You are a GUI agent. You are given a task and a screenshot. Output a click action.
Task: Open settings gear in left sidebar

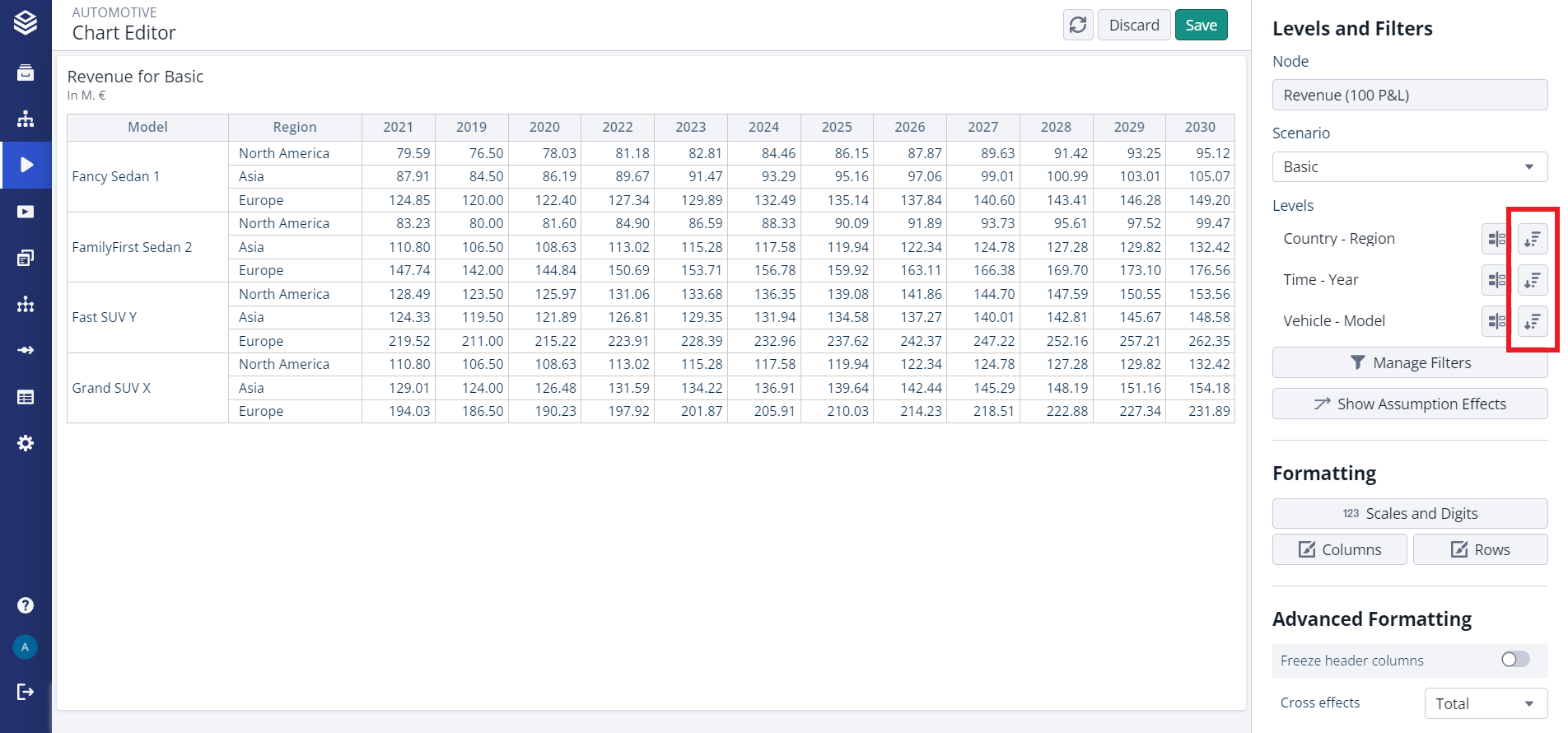tap(26, 443)
